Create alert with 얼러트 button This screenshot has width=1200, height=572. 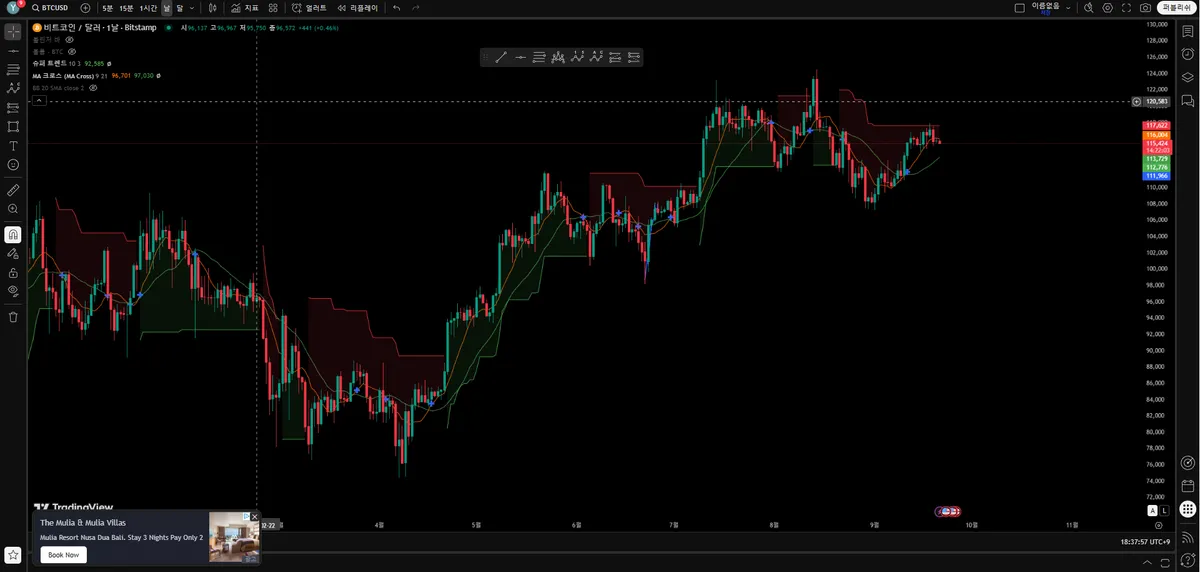click(x=310, y=7)
